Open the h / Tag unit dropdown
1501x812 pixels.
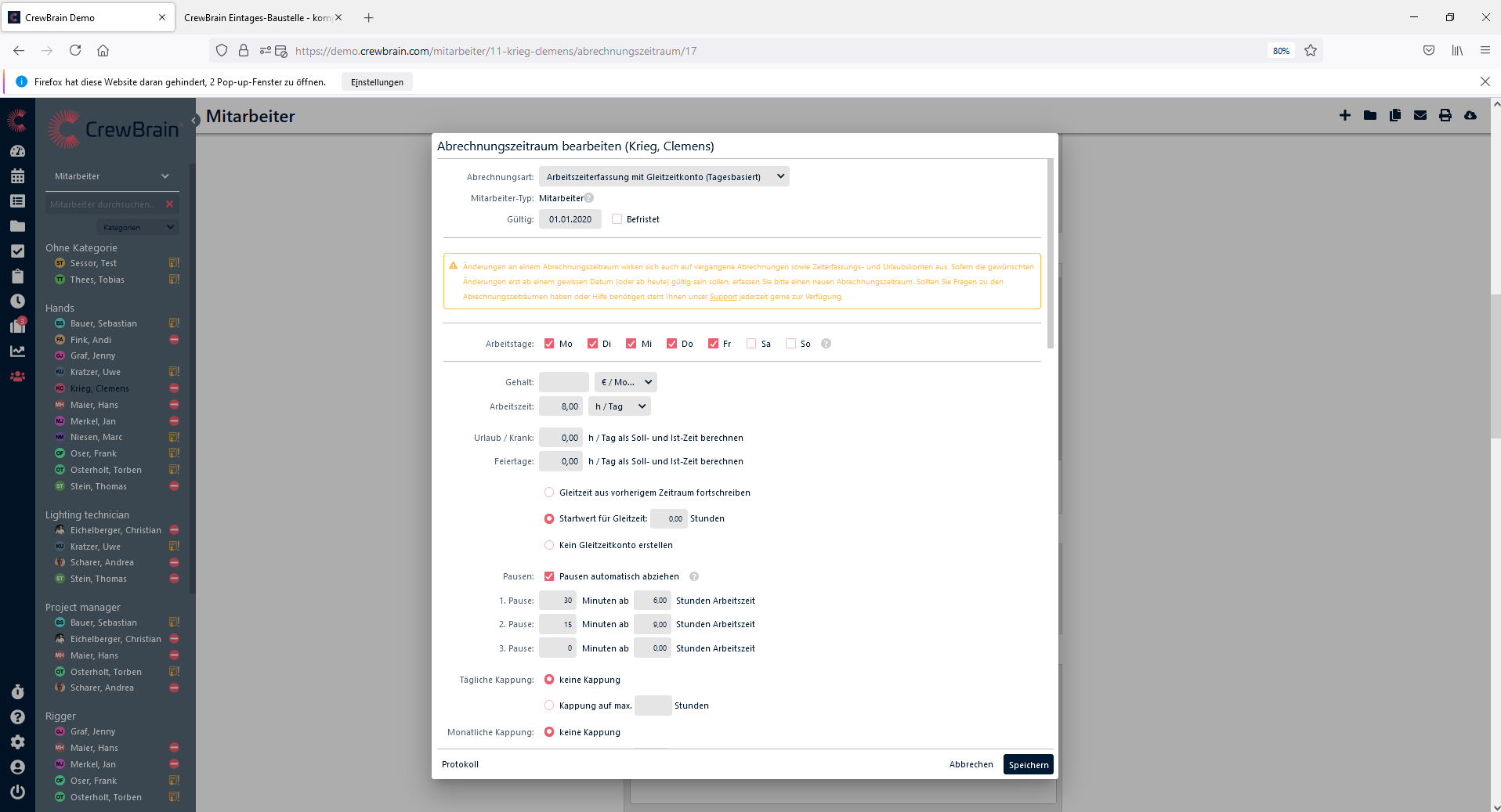pos(619,406)
